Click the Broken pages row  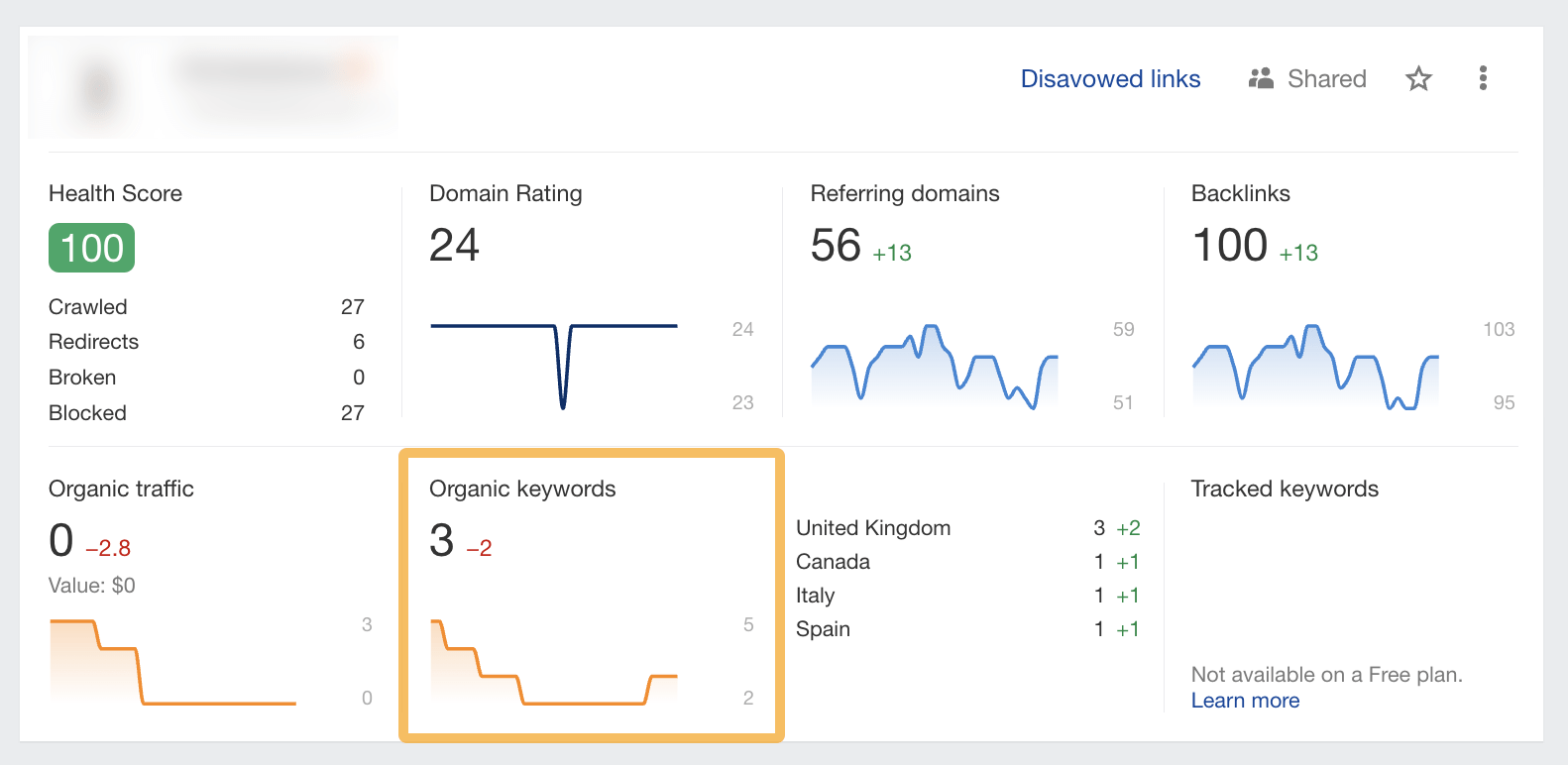(206, 378)
